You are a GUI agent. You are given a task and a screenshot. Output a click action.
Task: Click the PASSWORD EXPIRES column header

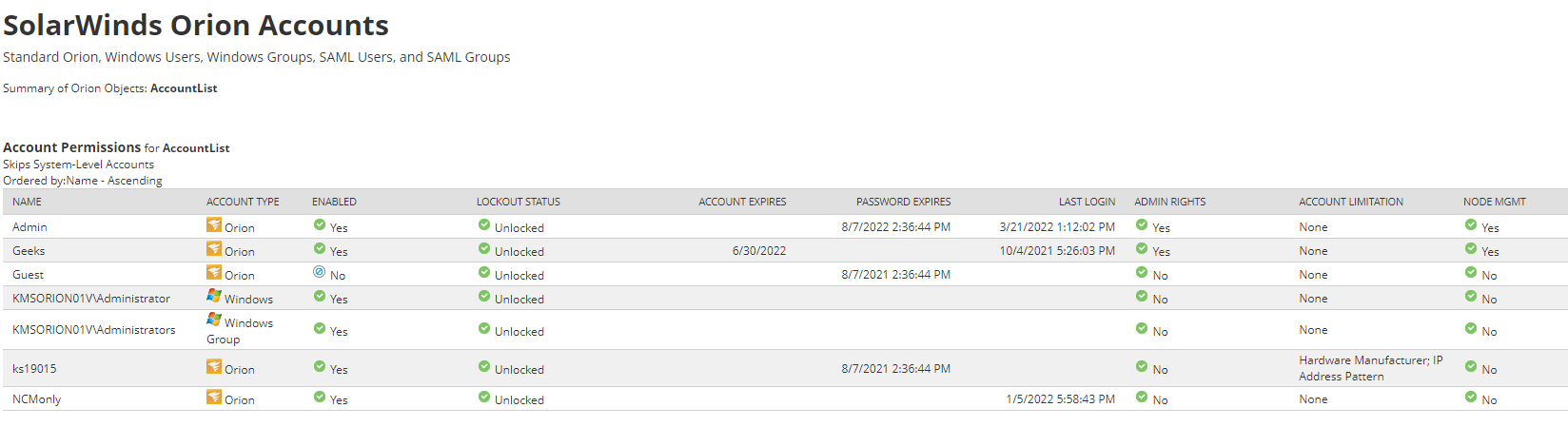903,202
